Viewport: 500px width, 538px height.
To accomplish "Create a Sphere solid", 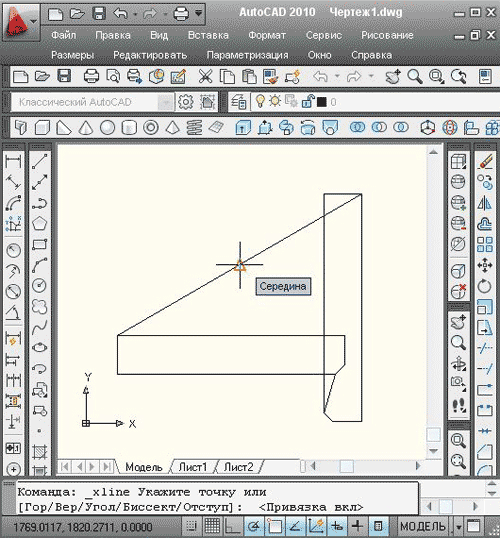I will 107,128.
